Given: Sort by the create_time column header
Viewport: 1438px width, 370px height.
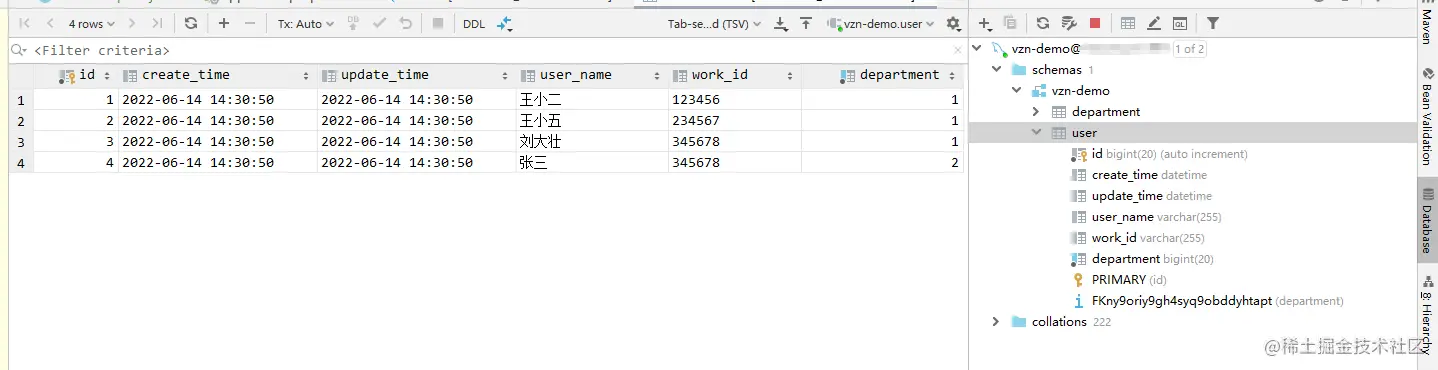Looking at the screenshot, I should (x=217, y=75).
